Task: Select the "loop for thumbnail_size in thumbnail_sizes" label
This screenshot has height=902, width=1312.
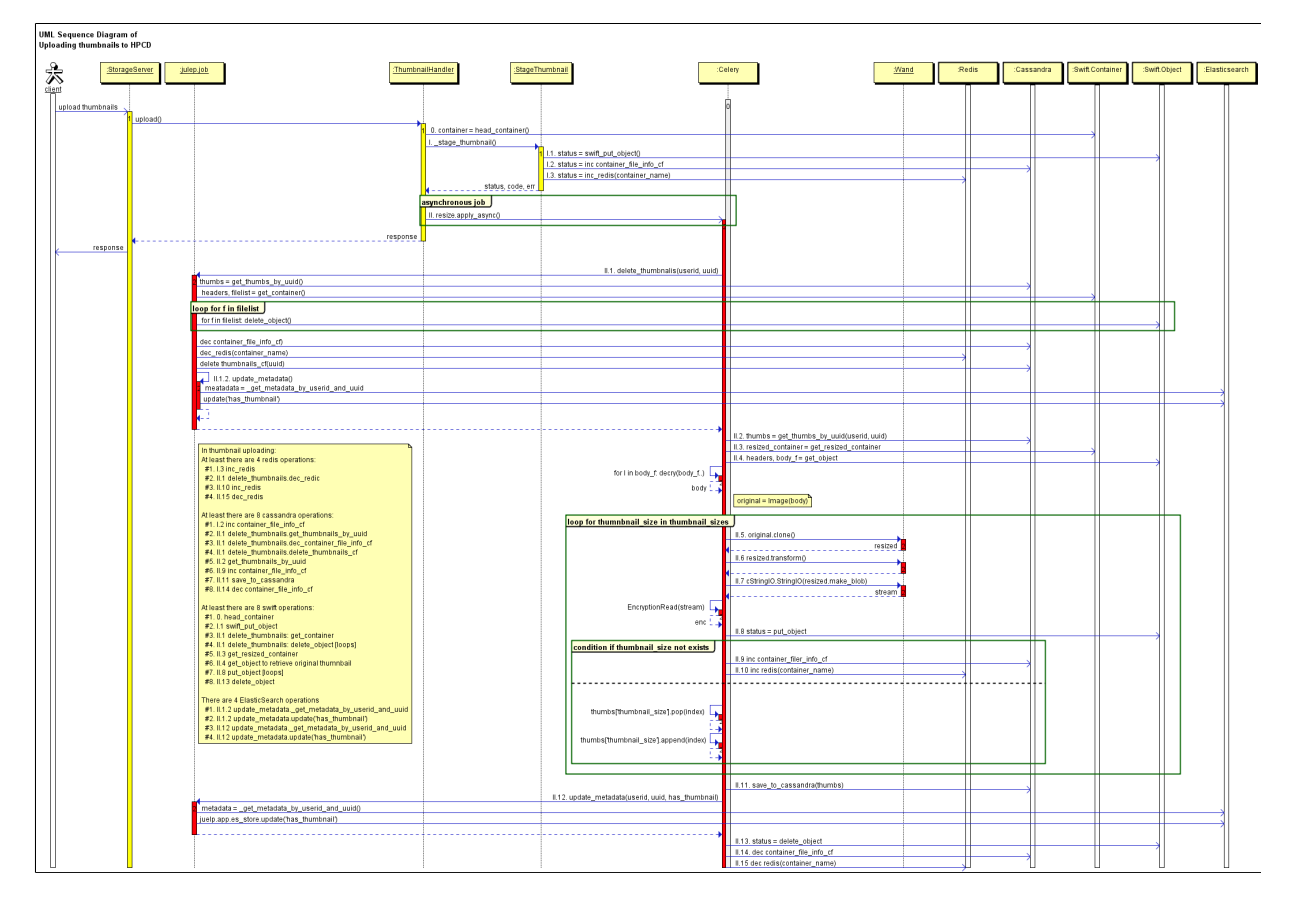Action: pyautogui.click(x=649, y=522)
